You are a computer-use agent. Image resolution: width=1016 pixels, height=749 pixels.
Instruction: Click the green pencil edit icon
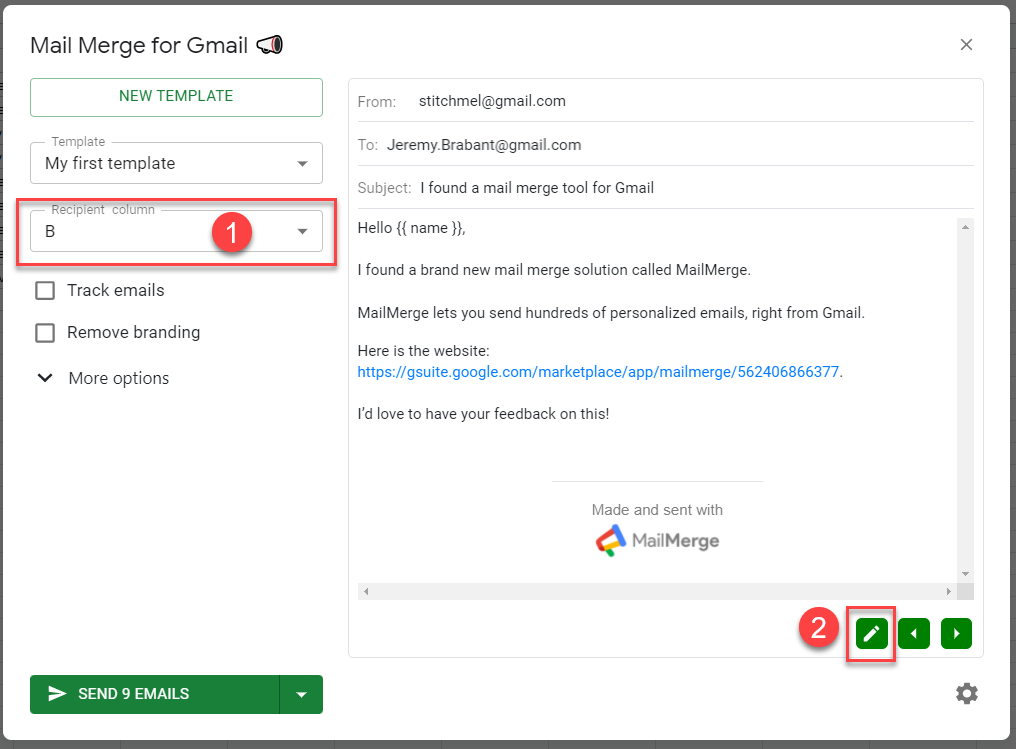pyautogui.click(x=870, y=633)
